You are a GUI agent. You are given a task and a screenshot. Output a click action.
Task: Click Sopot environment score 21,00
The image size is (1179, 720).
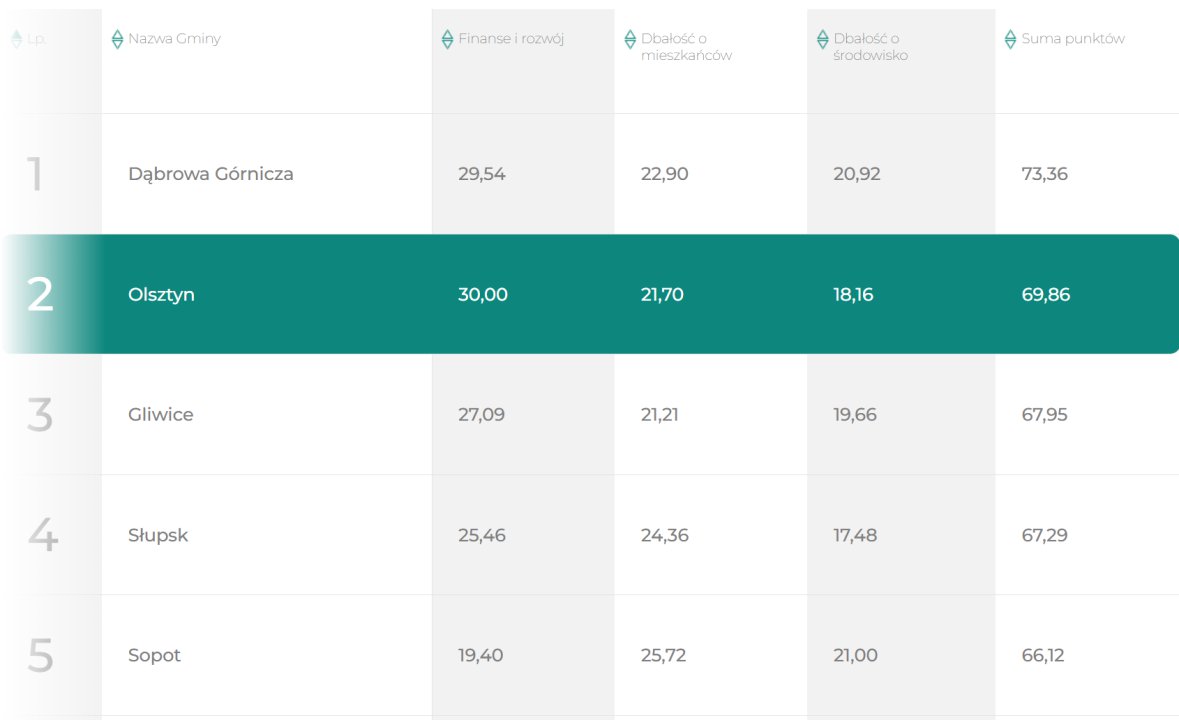(855, 655)
